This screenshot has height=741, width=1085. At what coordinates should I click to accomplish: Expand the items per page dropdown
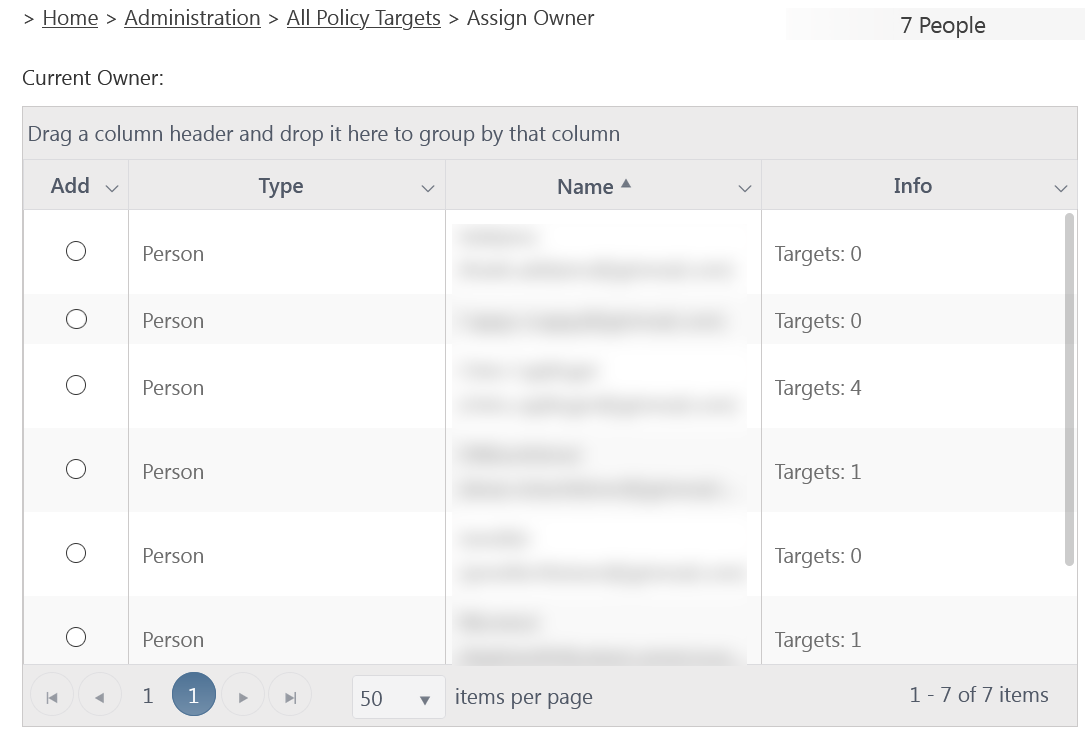coord(424,699)
